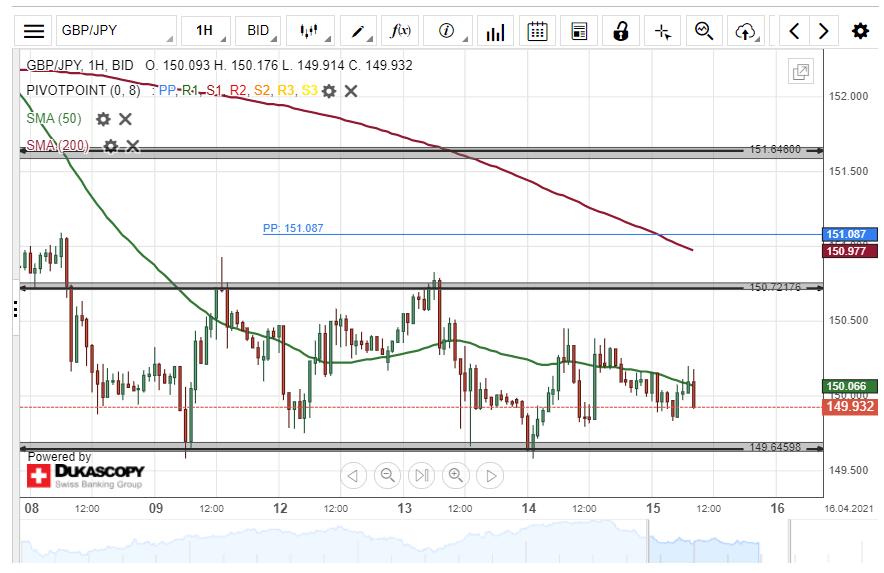Open the cloud upload save menu
884x573 pixels.
pyautogui.click(x=746, y=30)
